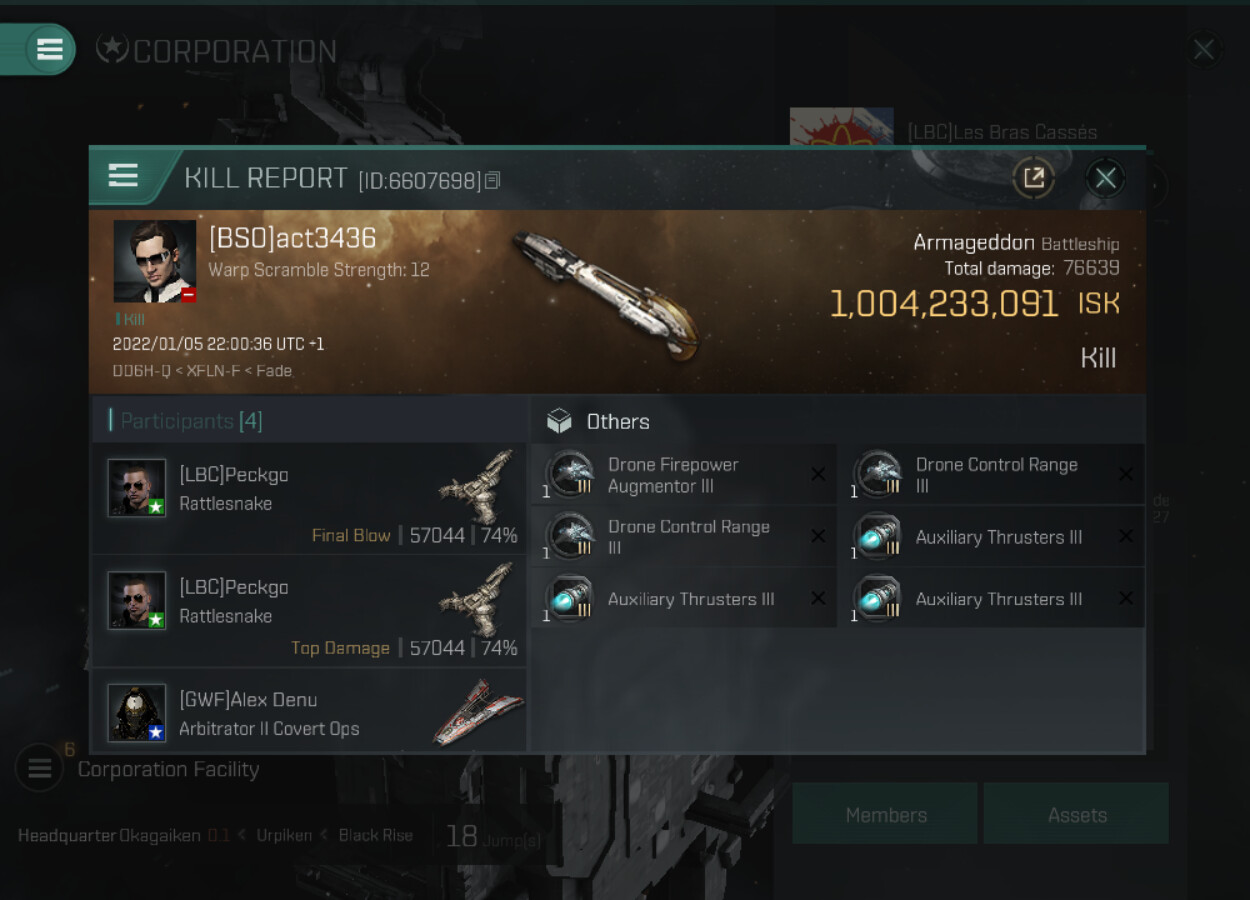Select the Top Damage Peckgo entry

click(x=309, y=611)
